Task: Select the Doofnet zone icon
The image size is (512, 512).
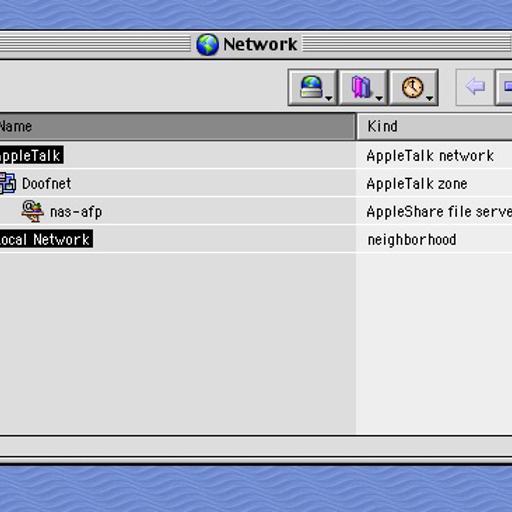Action: [x=7, y=183]
